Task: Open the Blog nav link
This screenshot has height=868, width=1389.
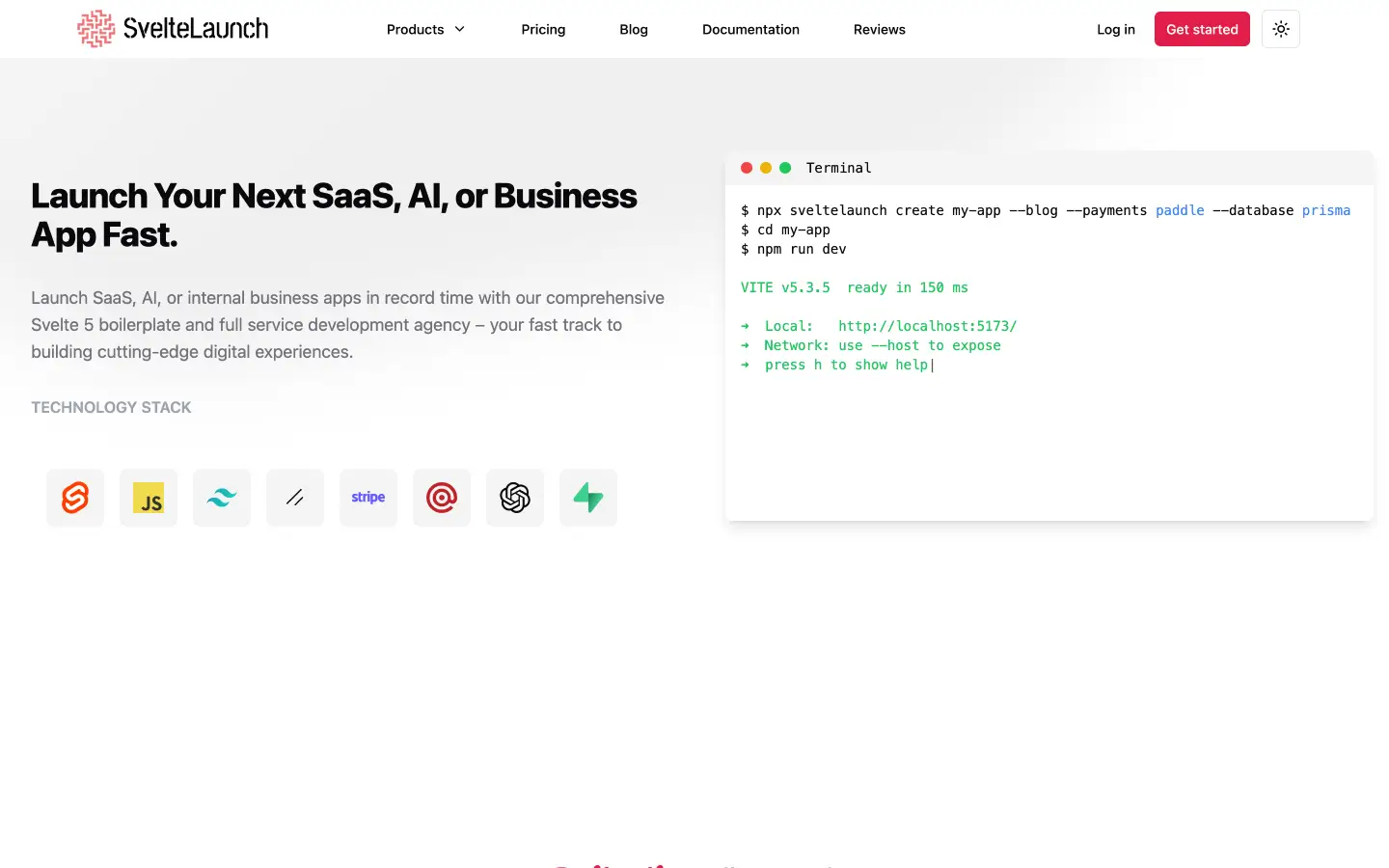Action: (x=634, y=29)
